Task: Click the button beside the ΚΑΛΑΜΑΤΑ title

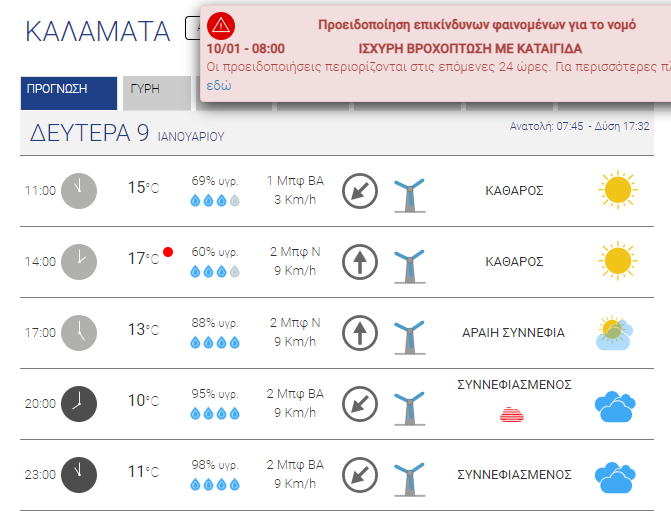Action: coord(193,28)
